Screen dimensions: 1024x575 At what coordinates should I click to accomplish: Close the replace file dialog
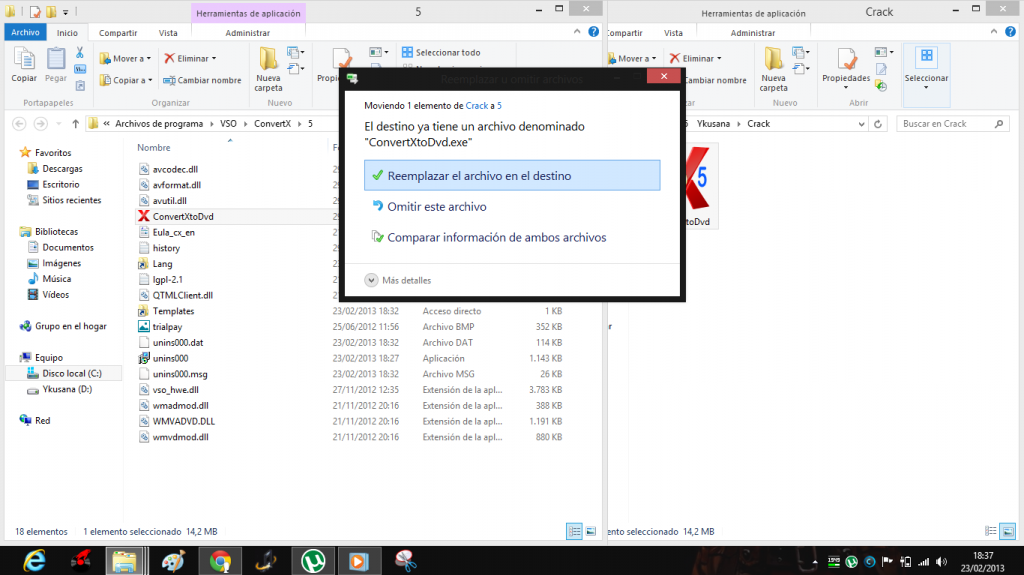point(664,76)
